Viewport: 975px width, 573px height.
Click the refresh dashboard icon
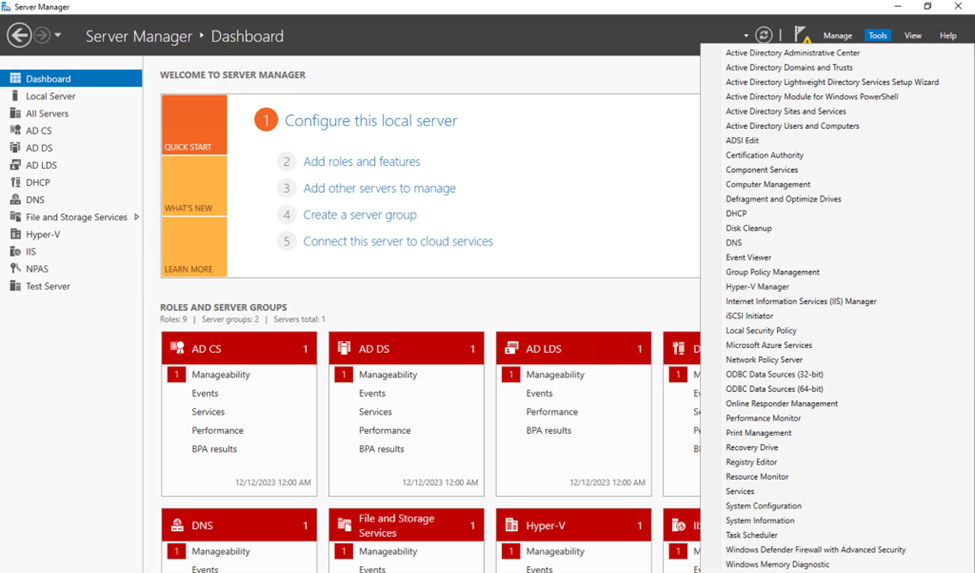click(x=764, y=35)
